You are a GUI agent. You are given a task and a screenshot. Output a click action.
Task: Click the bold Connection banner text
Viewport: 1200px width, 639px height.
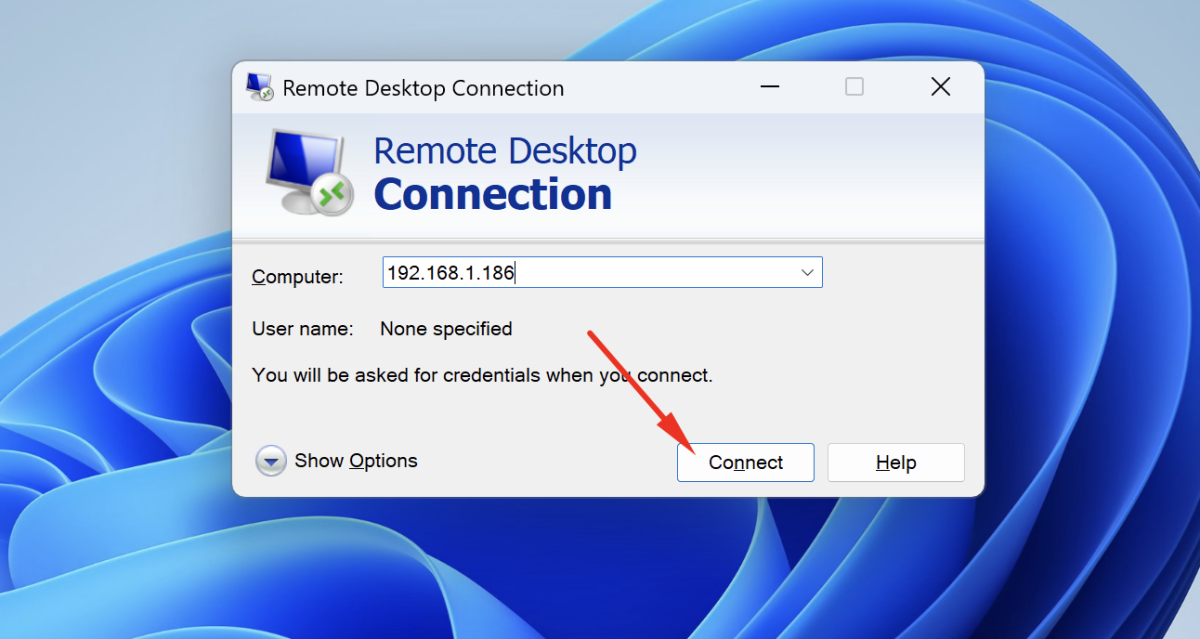492,194
